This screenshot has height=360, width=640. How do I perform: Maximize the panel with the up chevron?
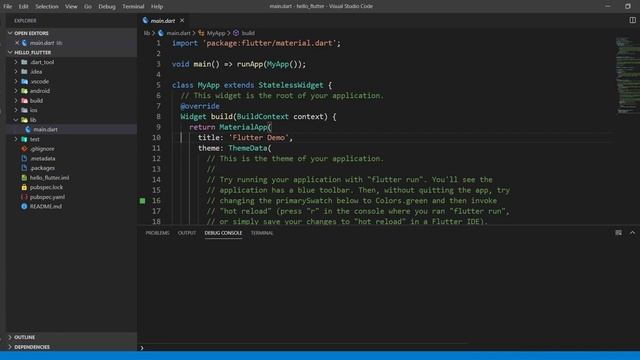coord(632,233)
